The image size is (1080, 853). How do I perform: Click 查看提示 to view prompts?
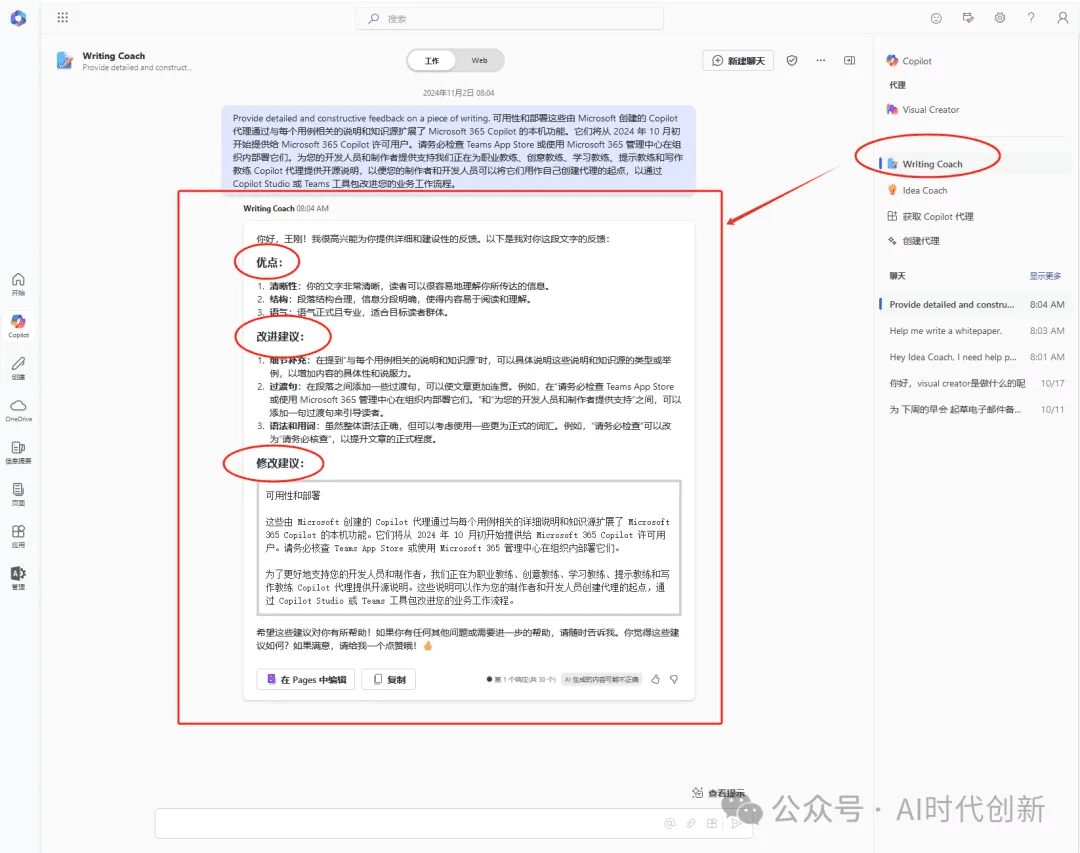(x=718, y=793)
